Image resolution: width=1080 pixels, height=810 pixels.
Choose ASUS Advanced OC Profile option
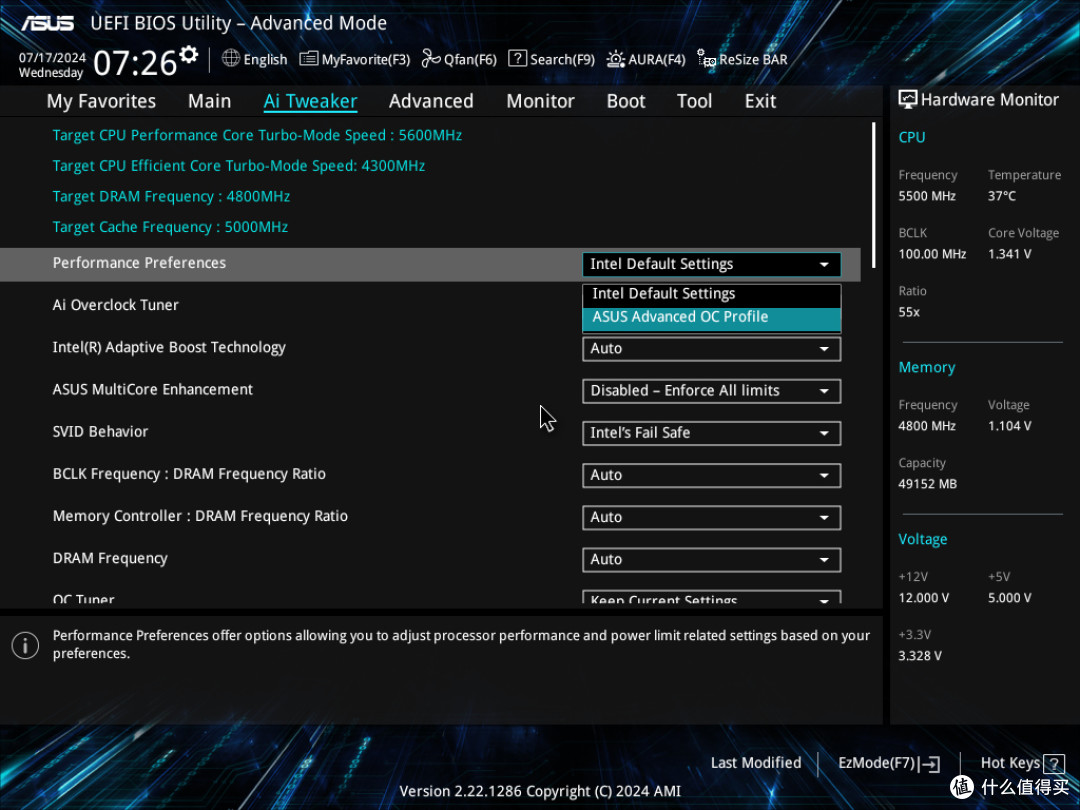712,318
